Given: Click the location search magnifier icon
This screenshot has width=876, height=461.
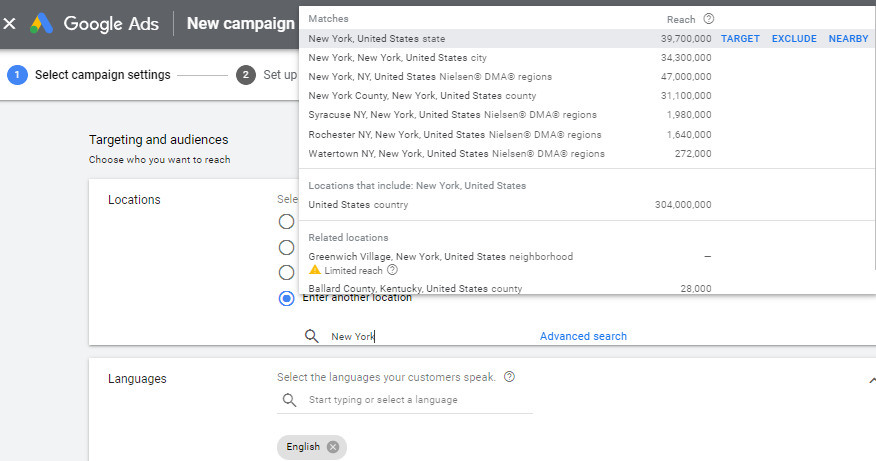Looking at the screenshot, I should [x=312, y=337].
